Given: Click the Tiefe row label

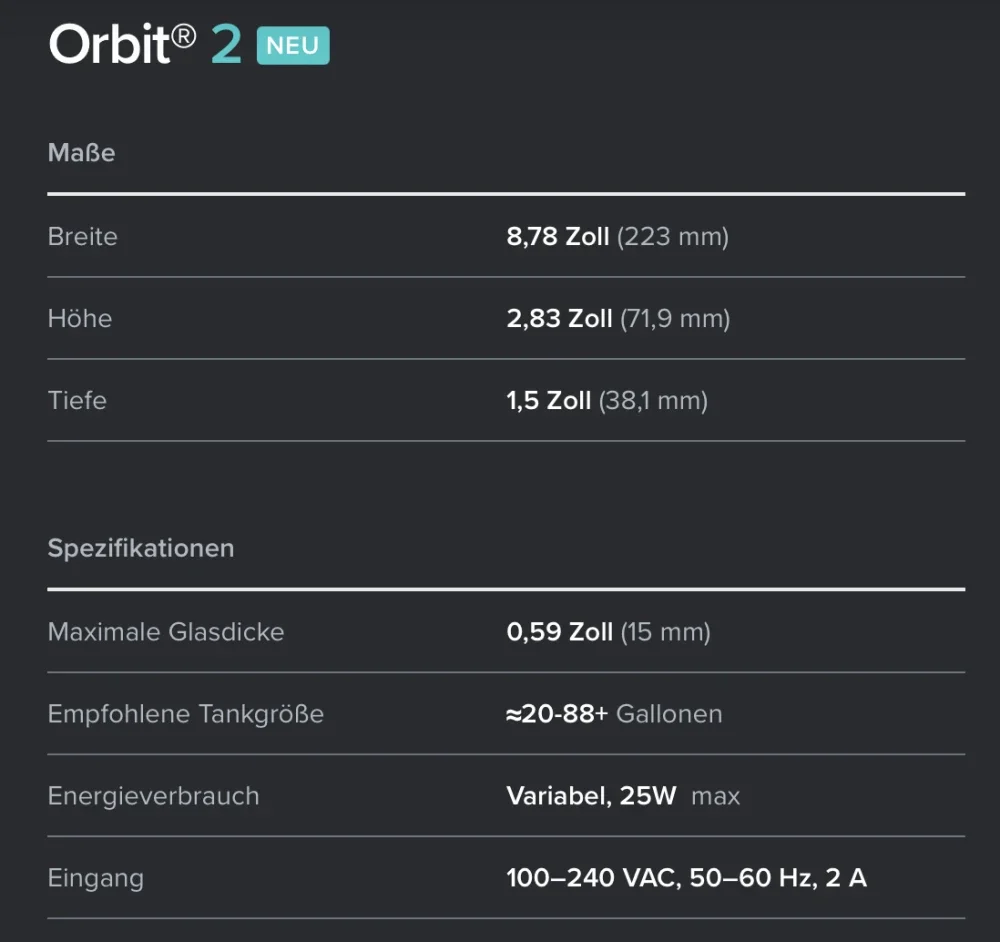Looking at the screenshot, I should (x=77, y=401).
